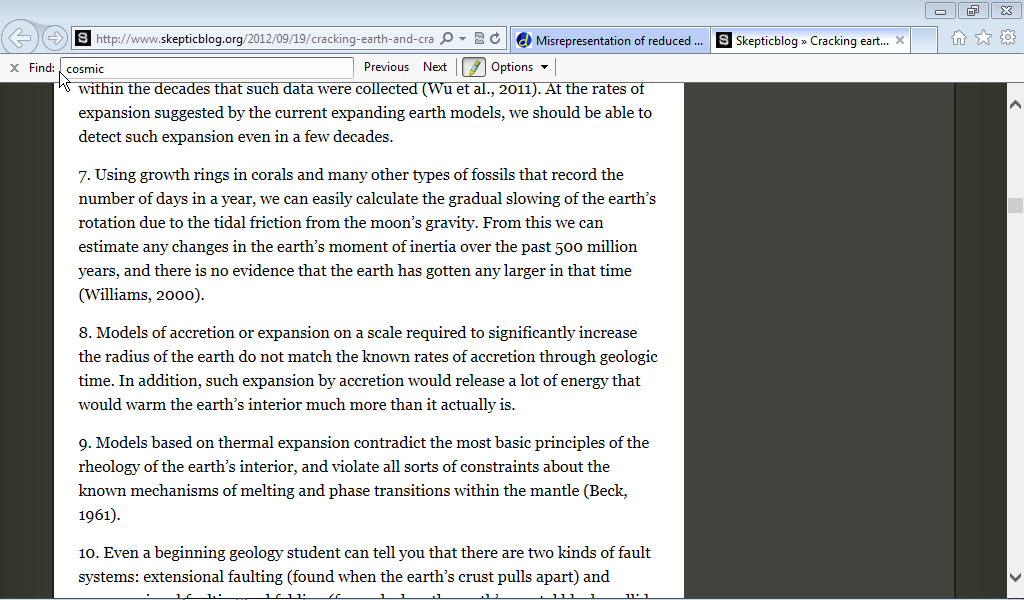Go to the Home page icon

(958, 38)
